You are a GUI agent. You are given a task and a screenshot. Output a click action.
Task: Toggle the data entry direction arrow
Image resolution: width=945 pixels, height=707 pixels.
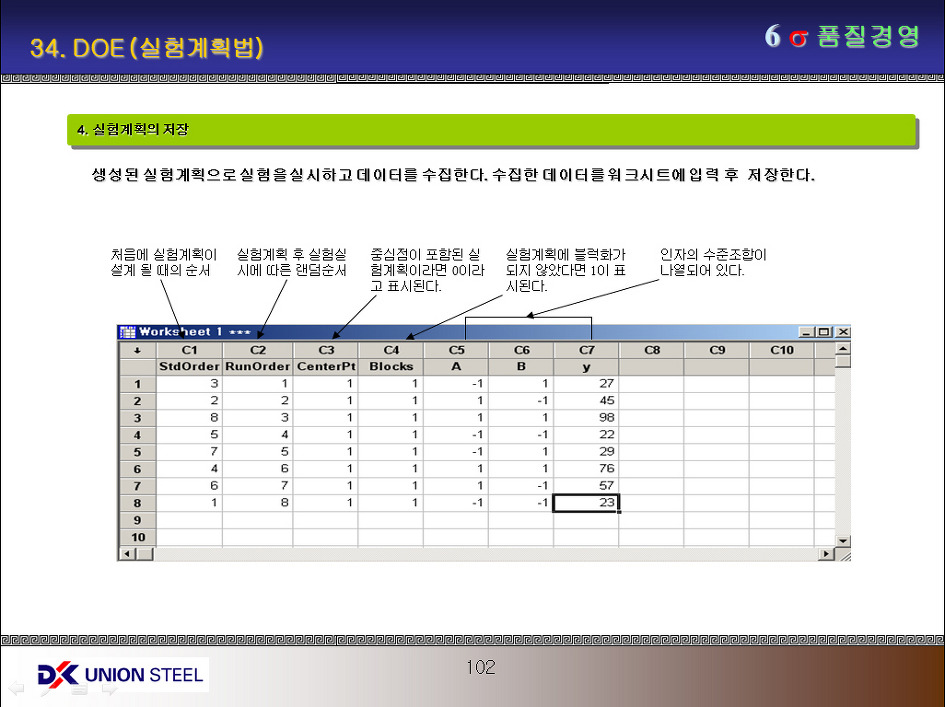(137, 350)
